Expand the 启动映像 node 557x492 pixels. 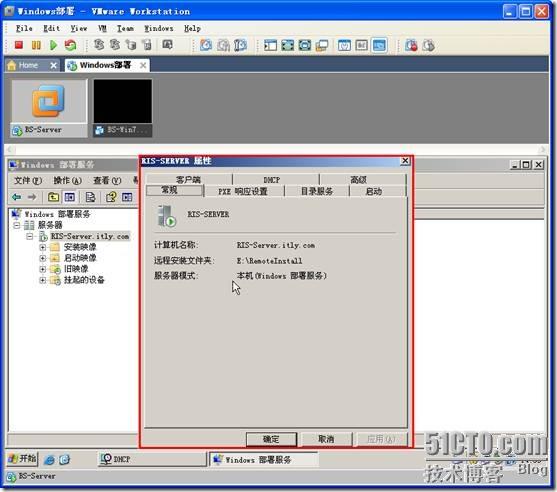point(43,258)
